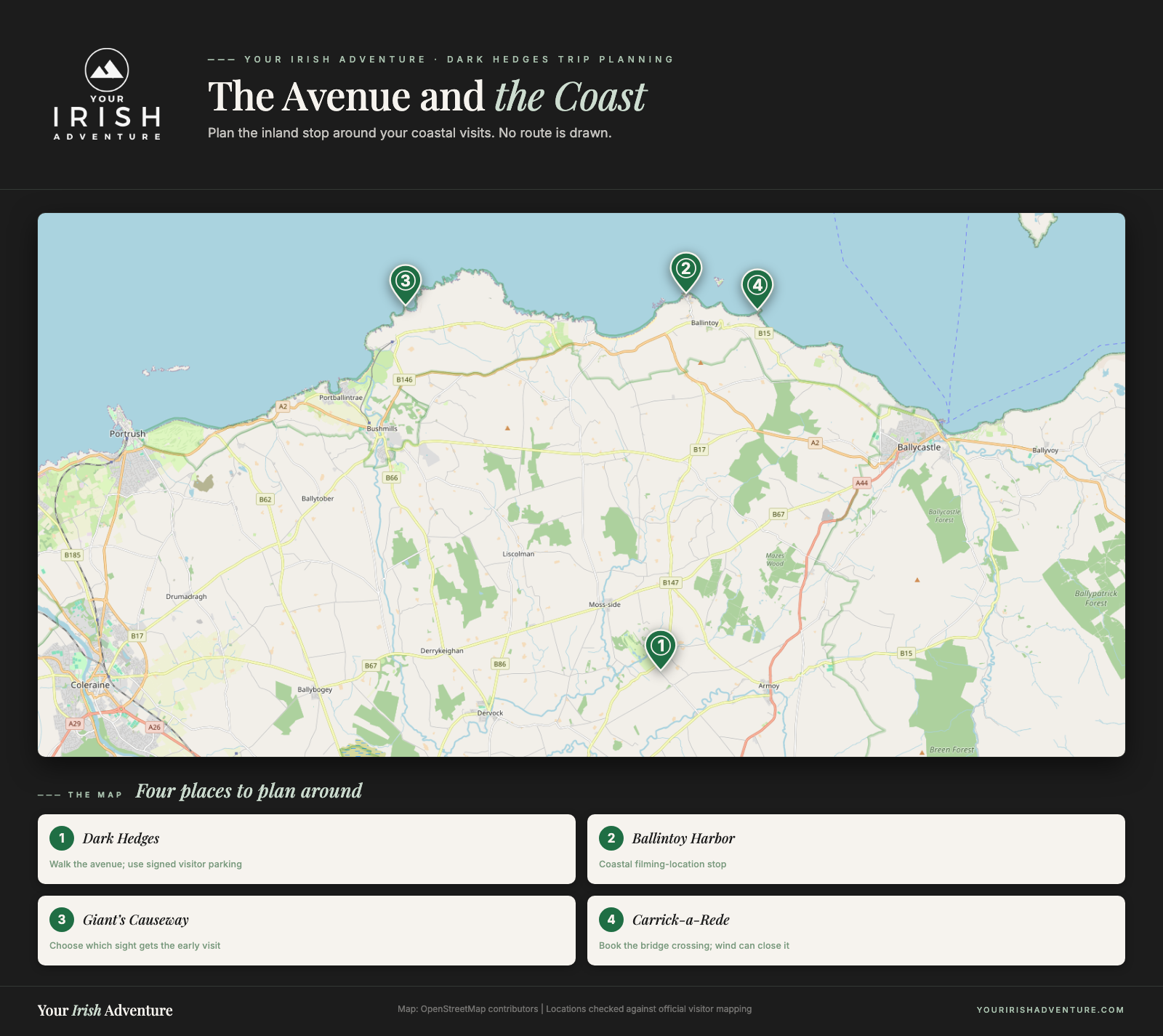The image size is (1163, 1036).
Task: Click Moss-side label on map
Action: pos(605,605)
